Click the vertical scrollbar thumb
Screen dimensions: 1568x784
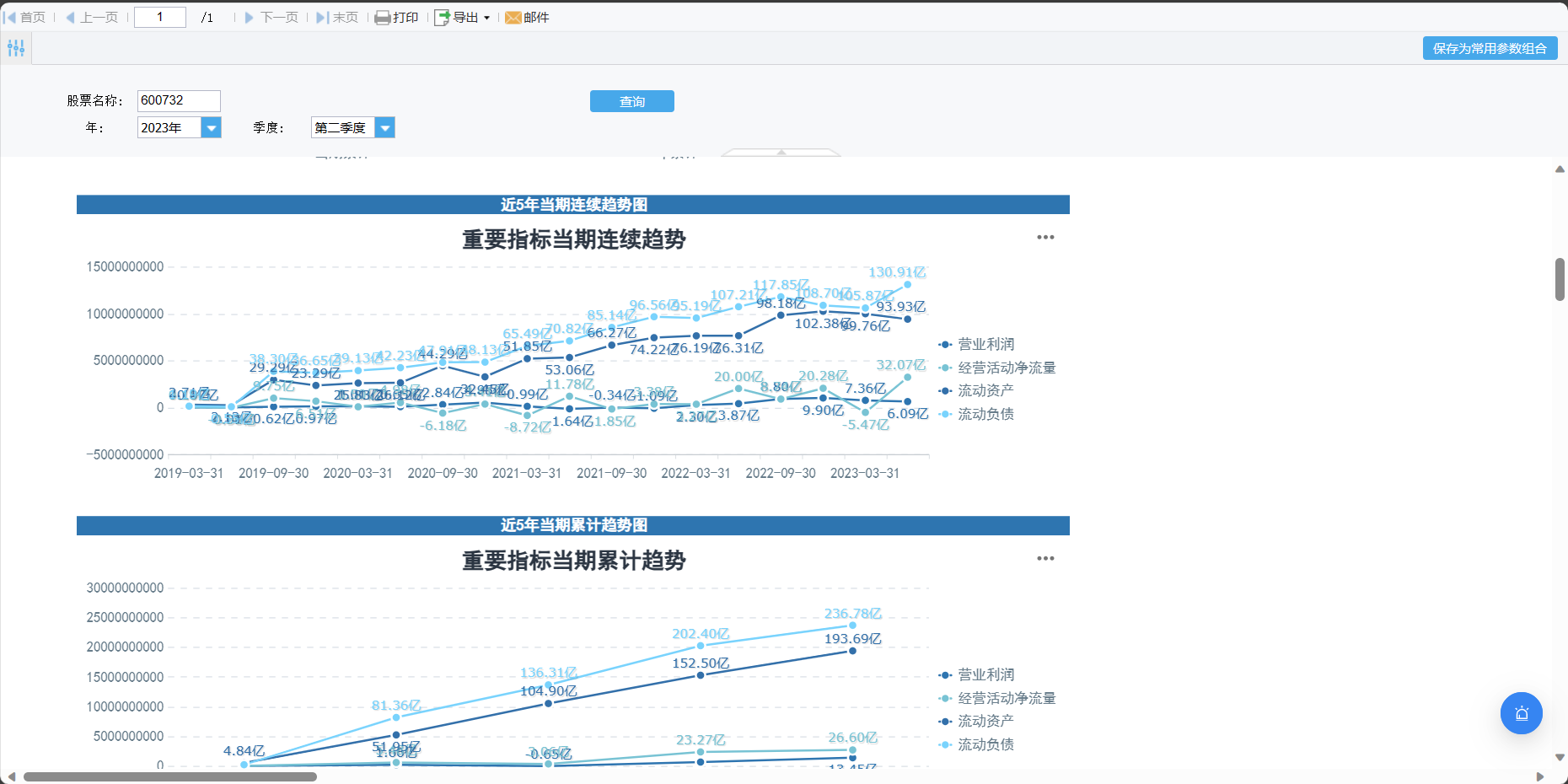(x=1560, y=279)
